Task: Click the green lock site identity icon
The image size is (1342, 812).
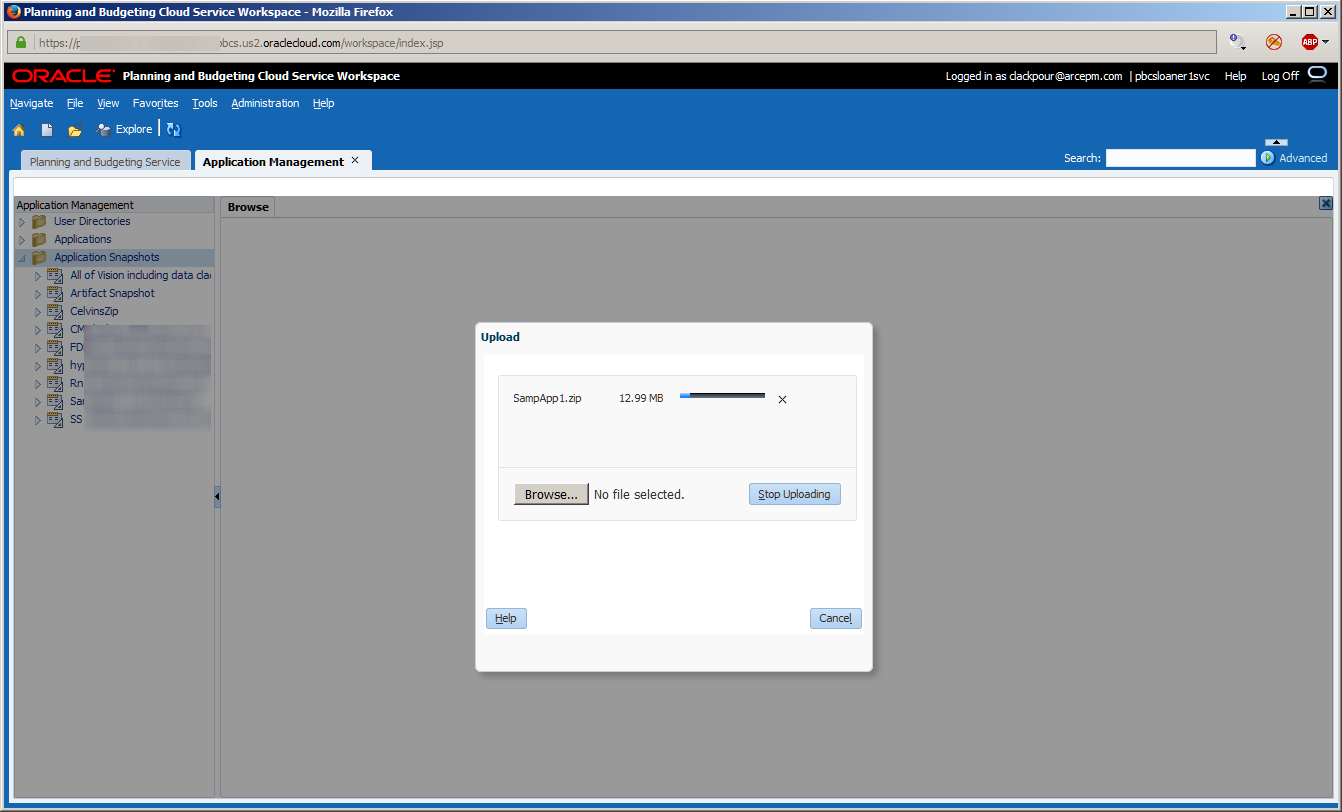Action: point(20,43)
